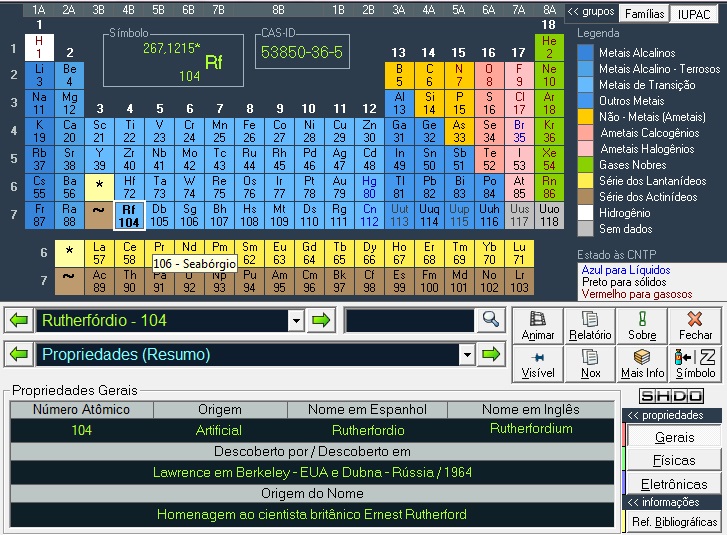Image resolution: width=727 pixels, height=535 pixels.
Task: Open Mais Info for the element
Action: (x=642, y=363)
